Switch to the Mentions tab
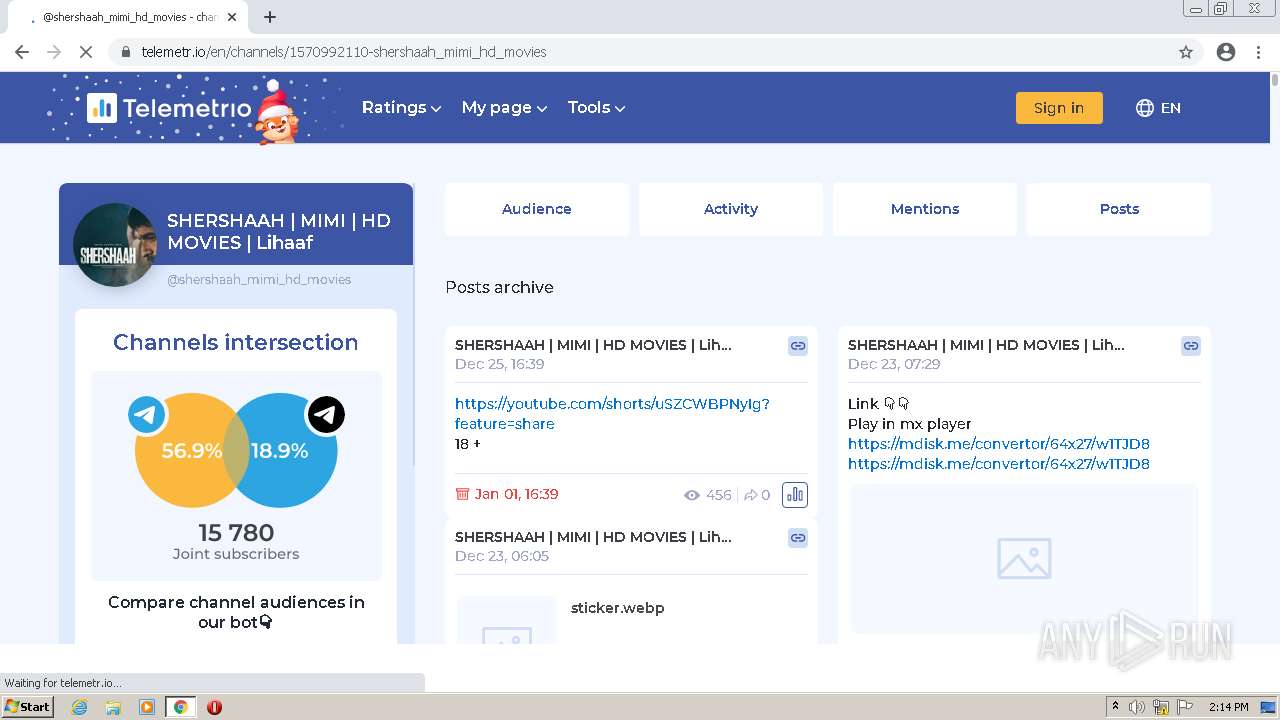 925,209
